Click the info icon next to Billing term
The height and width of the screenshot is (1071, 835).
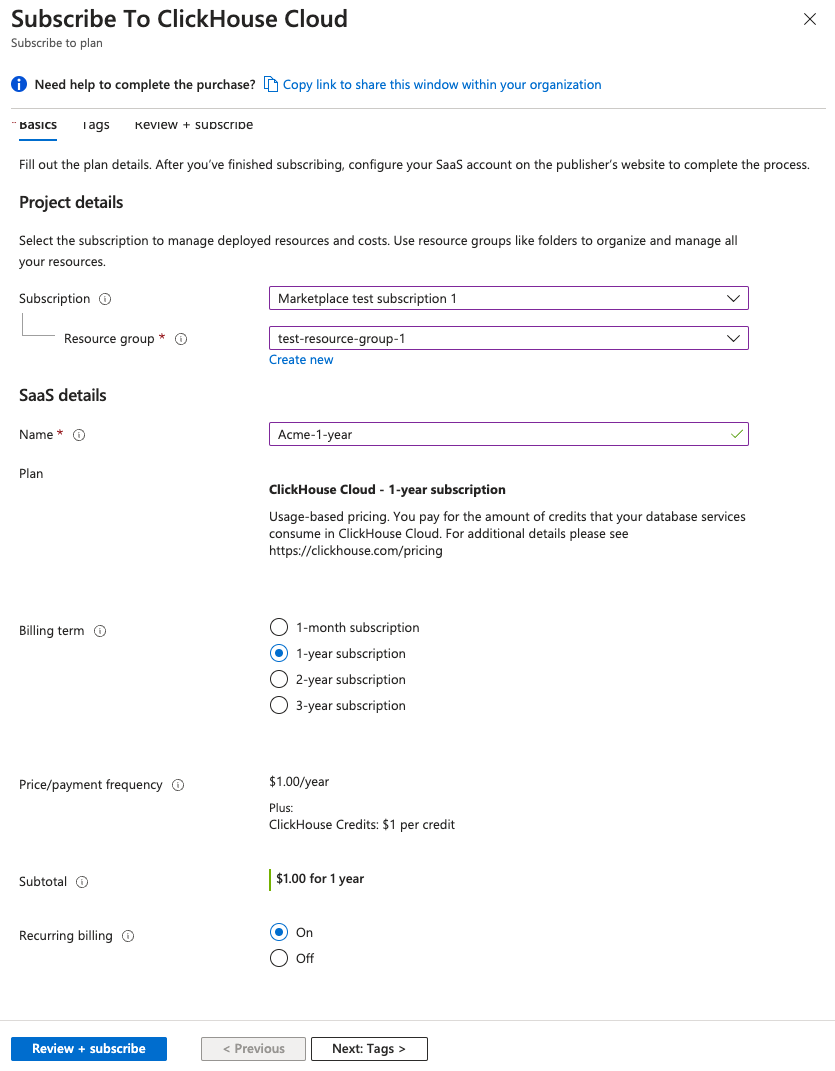click(99, 630)
